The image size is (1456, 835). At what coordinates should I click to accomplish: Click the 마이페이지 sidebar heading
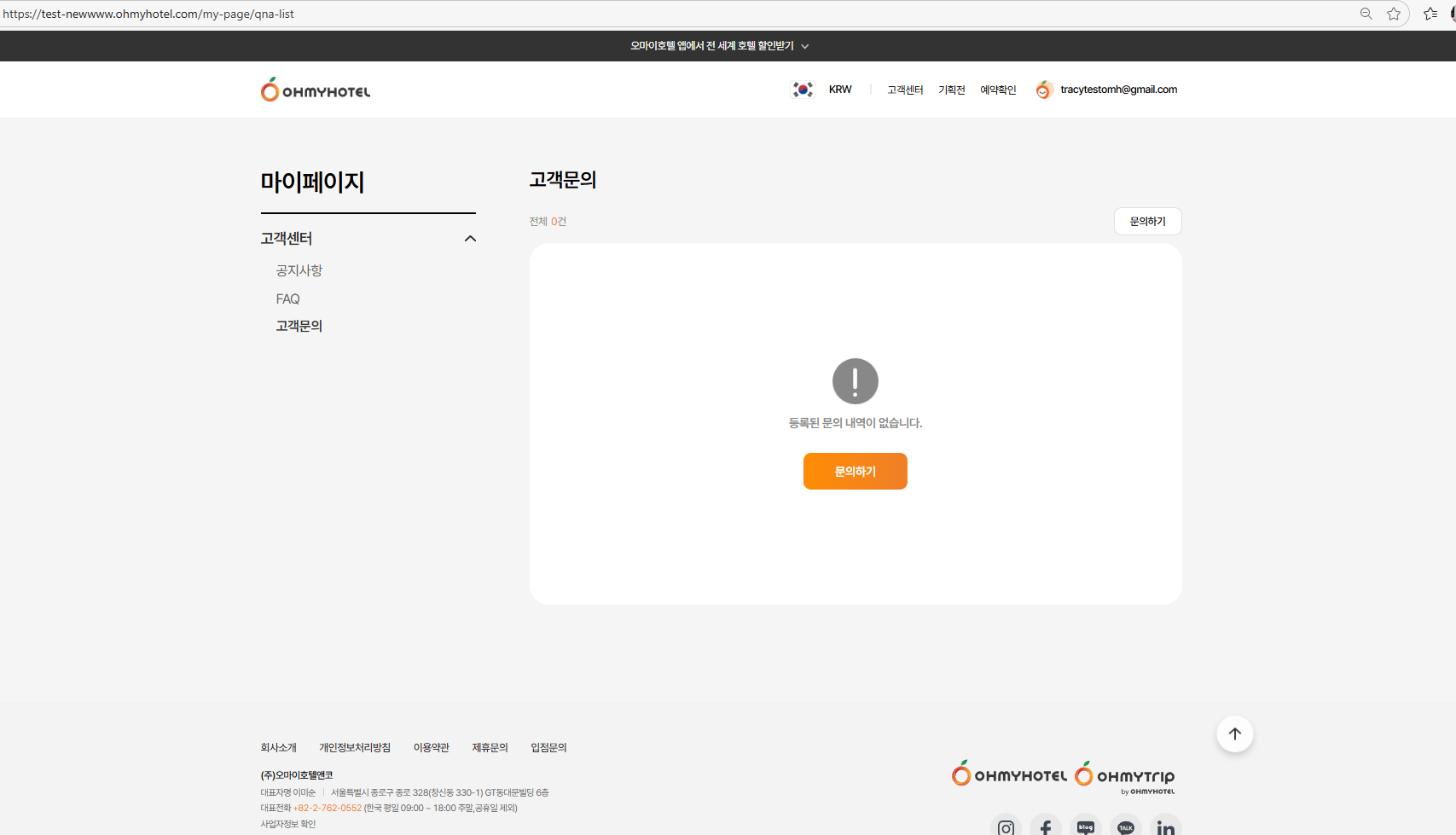click(x=312, y=182)
